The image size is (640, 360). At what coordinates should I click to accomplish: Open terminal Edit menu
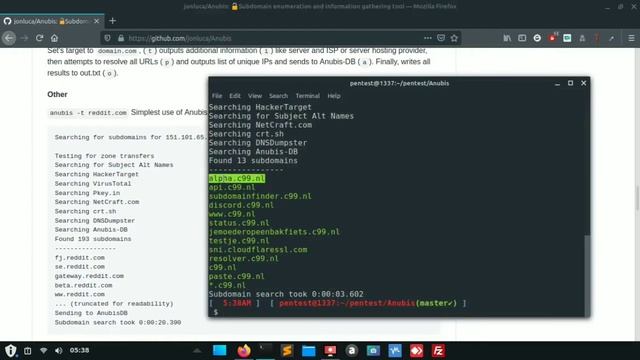click(x=235, y=96)
